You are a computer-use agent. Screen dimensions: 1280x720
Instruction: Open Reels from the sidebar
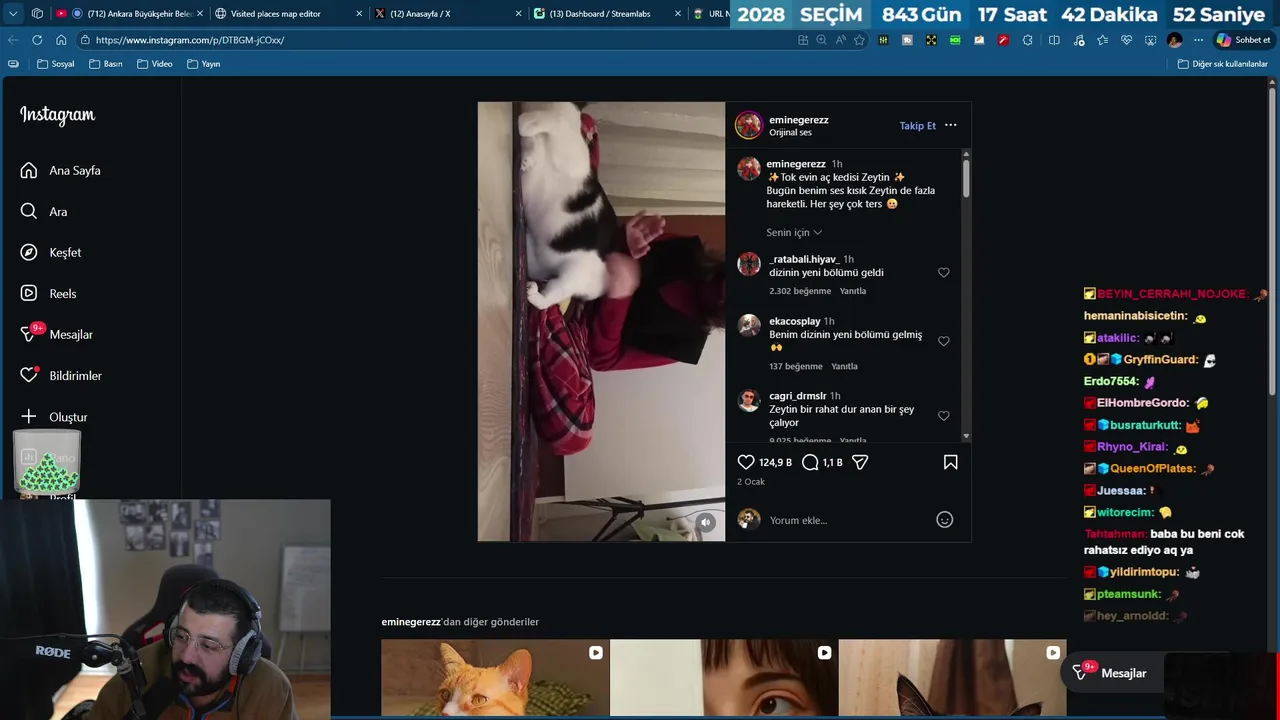click(48, 294)
